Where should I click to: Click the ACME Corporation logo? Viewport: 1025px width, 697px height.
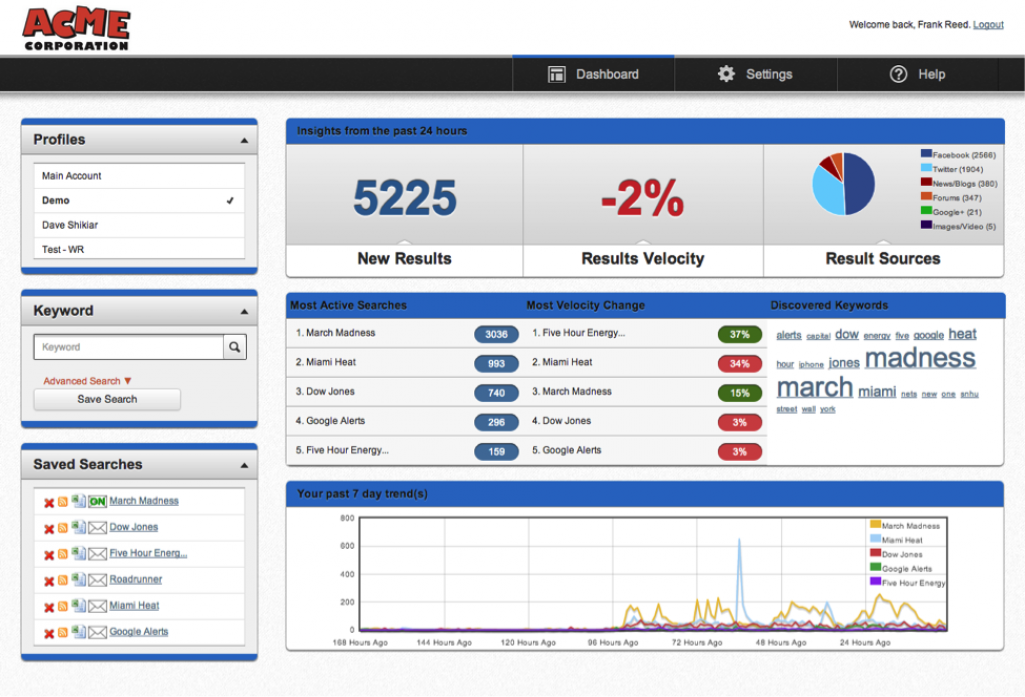pos(75,27)
